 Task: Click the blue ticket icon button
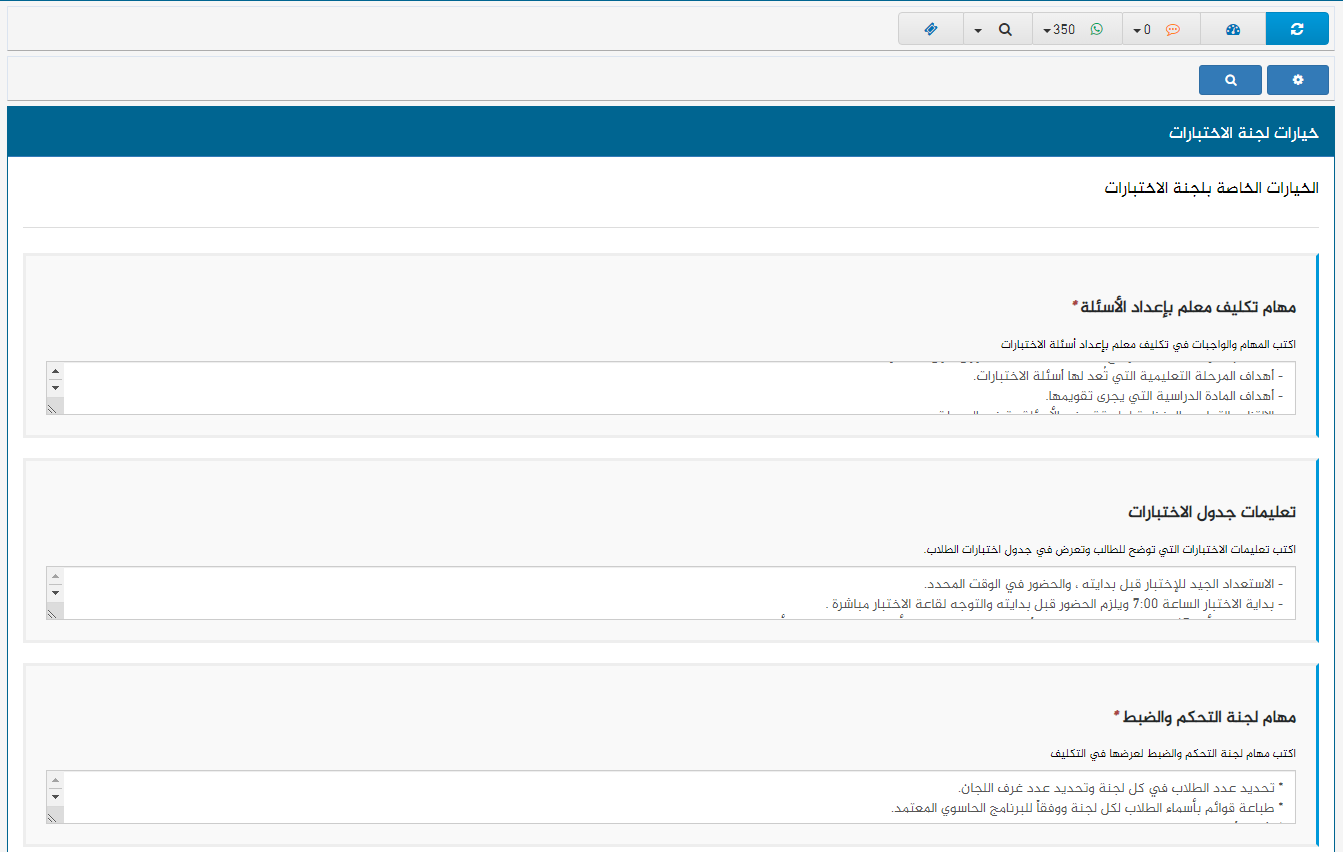930,29
